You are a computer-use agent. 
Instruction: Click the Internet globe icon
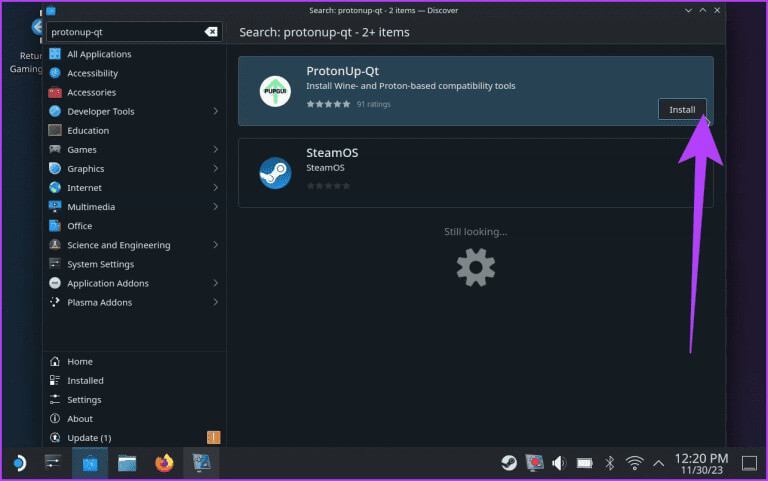pos(55,188)
